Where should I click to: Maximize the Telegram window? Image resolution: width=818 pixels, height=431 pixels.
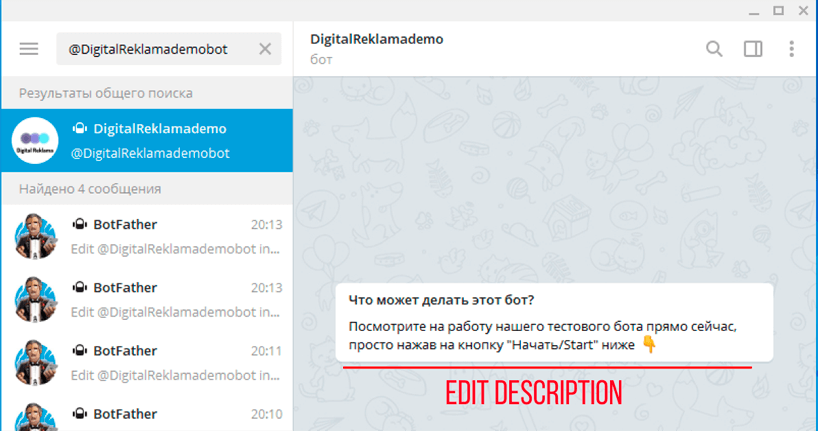778,10
